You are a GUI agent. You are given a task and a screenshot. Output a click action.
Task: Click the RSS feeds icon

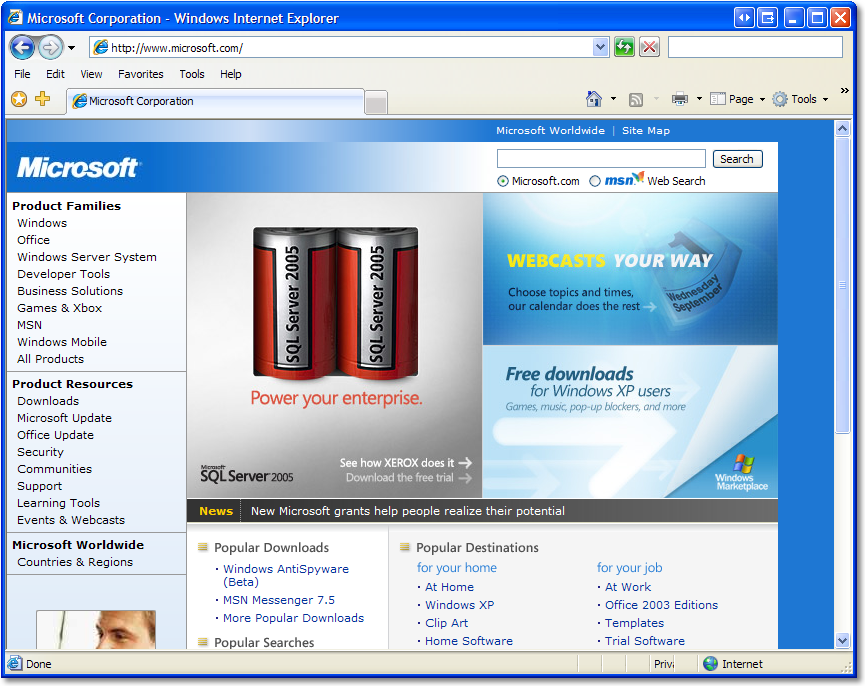[636, 99]
